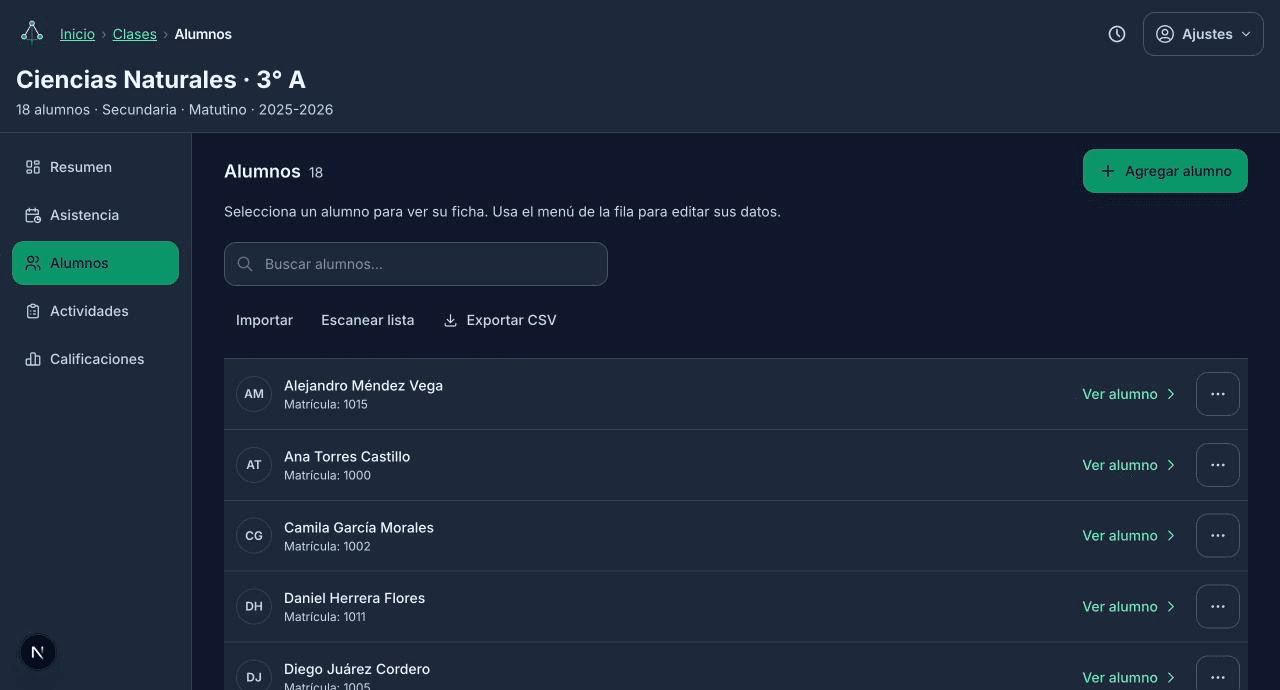Viewport: 1280px width, 690px height.
Task: Click the Agregar alumno button
Action: tap(1165, 171)
